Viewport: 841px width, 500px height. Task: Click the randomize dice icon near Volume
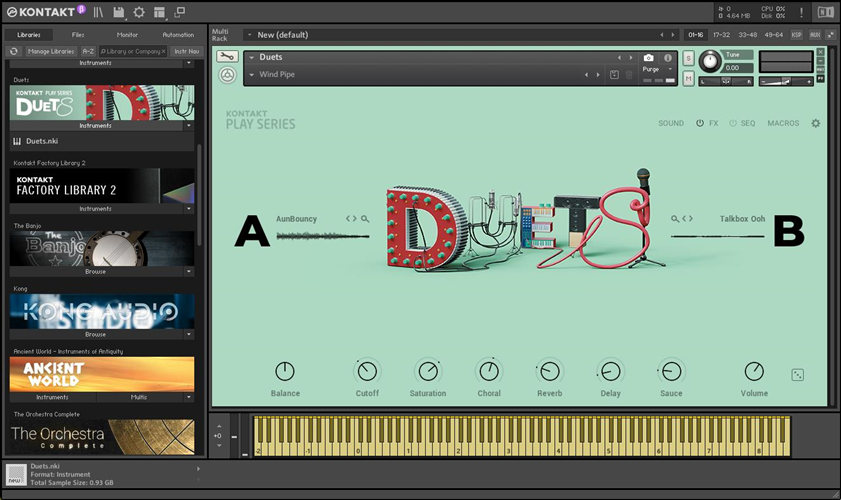pos(797,373)
